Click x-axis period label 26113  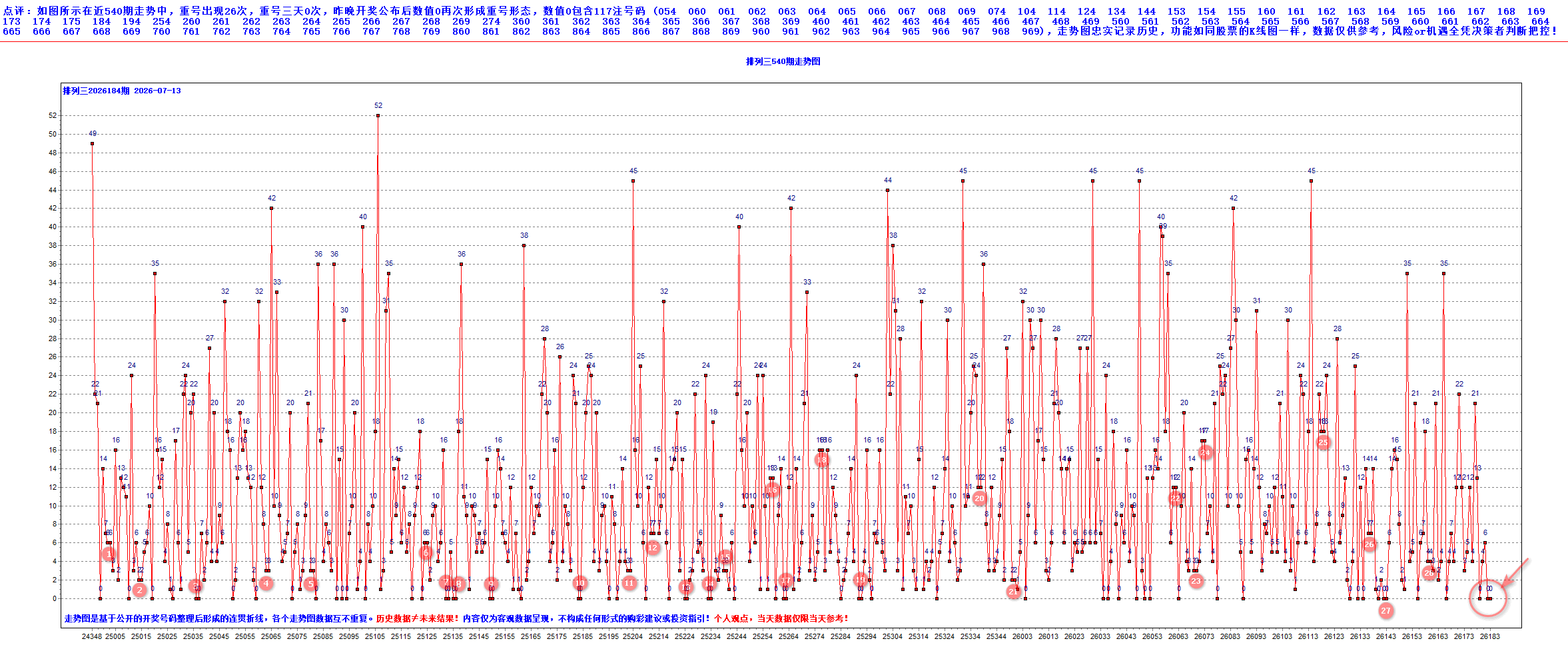tap(1308, 636)
